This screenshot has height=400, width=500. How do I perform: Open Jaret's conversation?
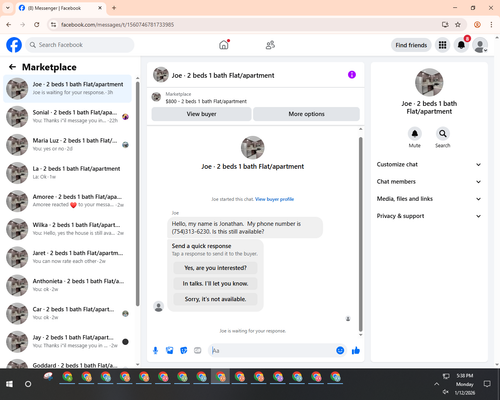67,257
